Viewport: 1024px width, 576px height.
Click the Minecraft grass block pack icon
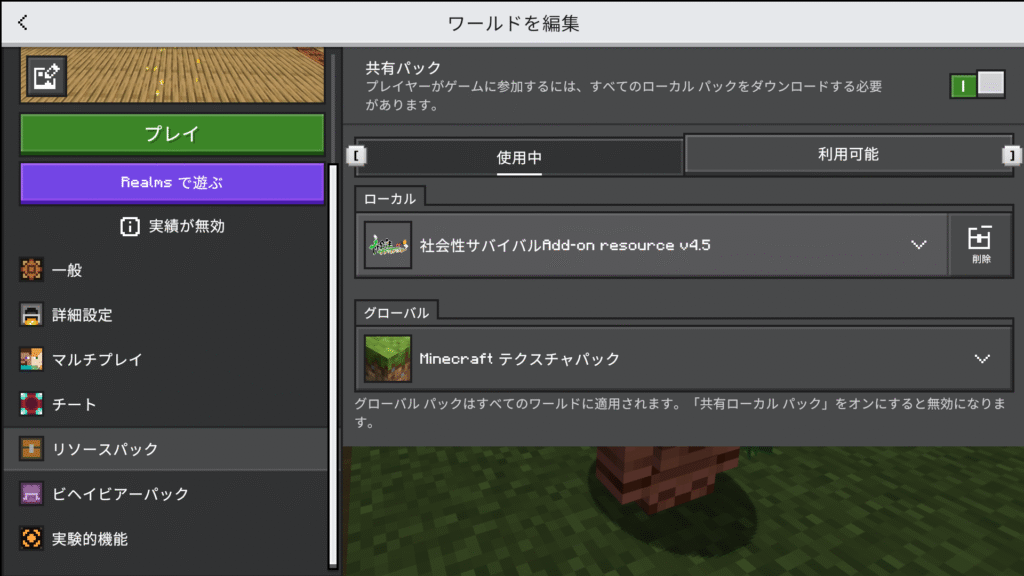(x=388, y=358)
